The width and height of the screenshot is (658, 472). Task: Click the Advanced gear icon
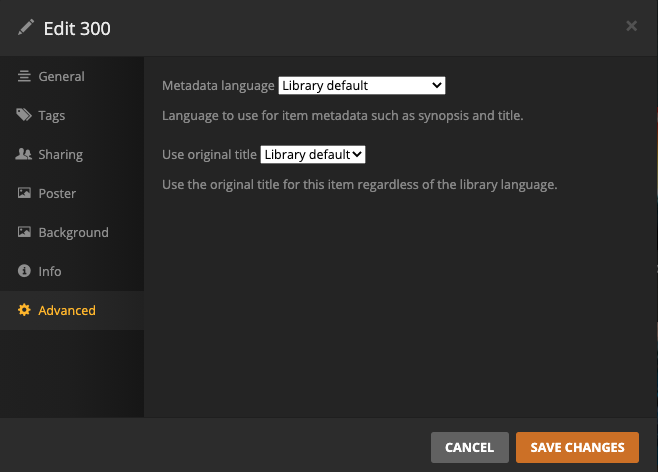point(24,310)
